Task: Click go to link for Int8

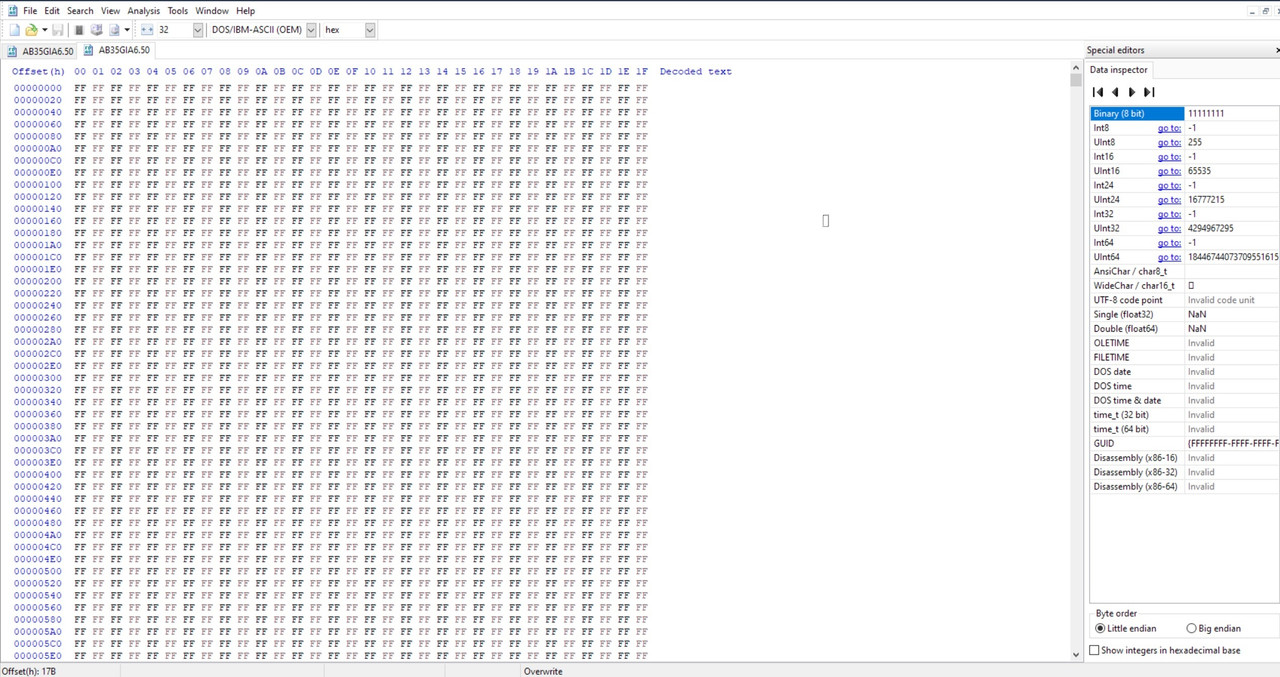Action: (1169, 128)
